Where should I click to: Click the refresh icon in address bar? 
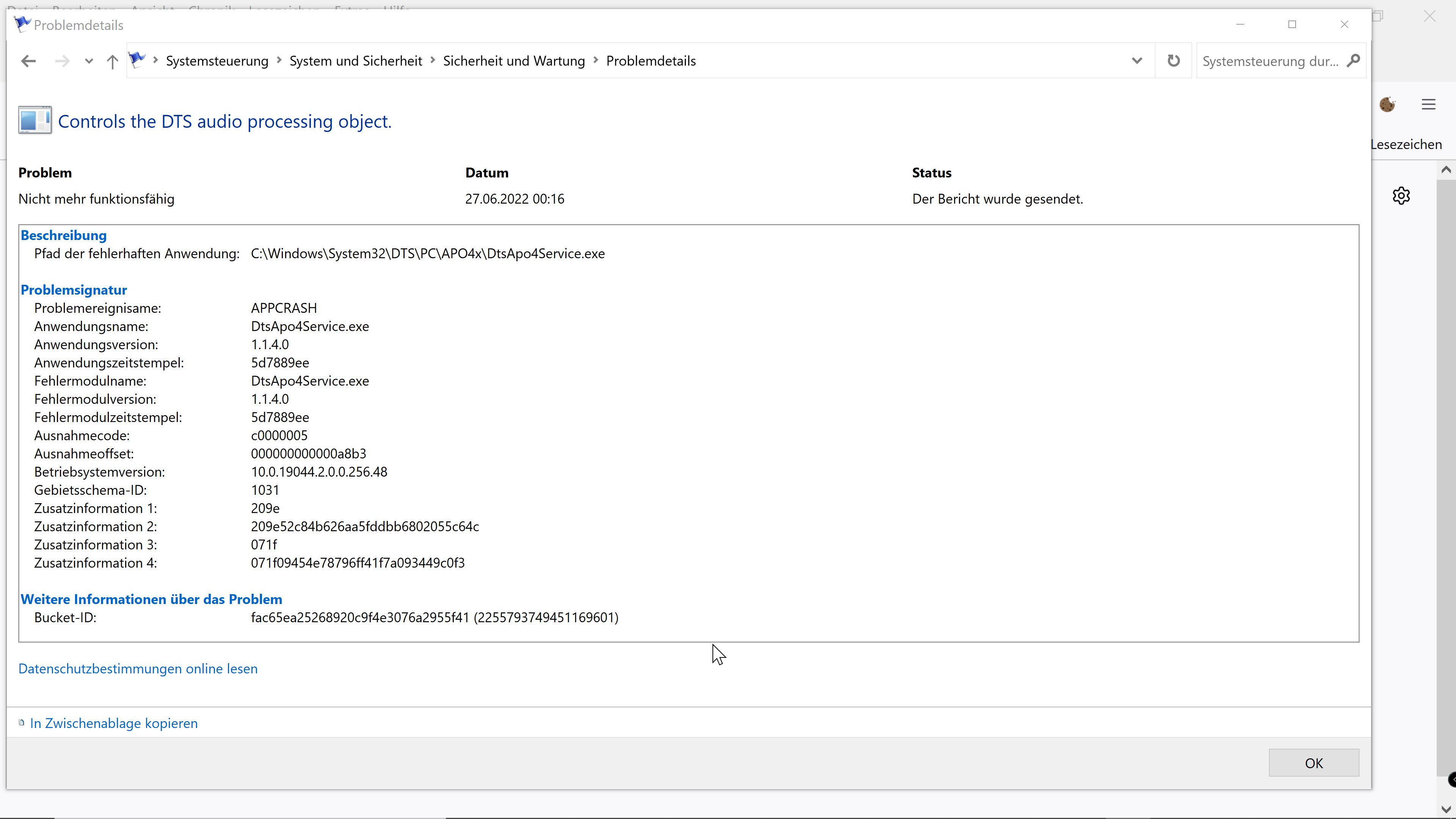[x=1174, y=61]
